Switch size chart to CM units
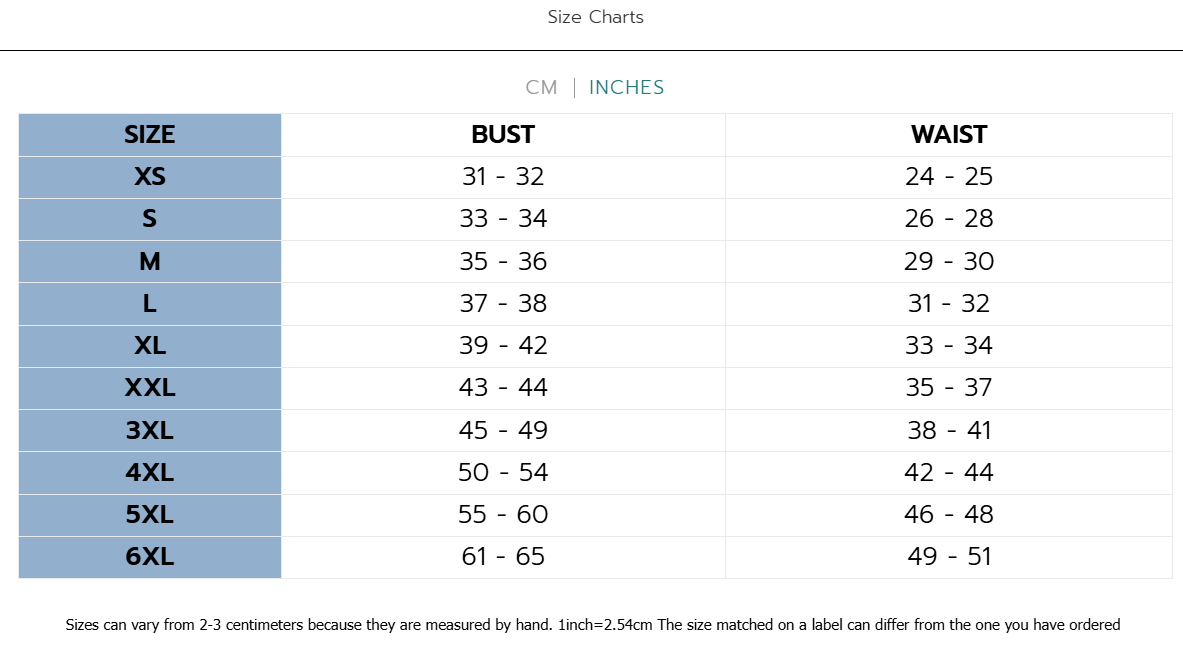The image size is (1183, 667). tap(541, 88)
